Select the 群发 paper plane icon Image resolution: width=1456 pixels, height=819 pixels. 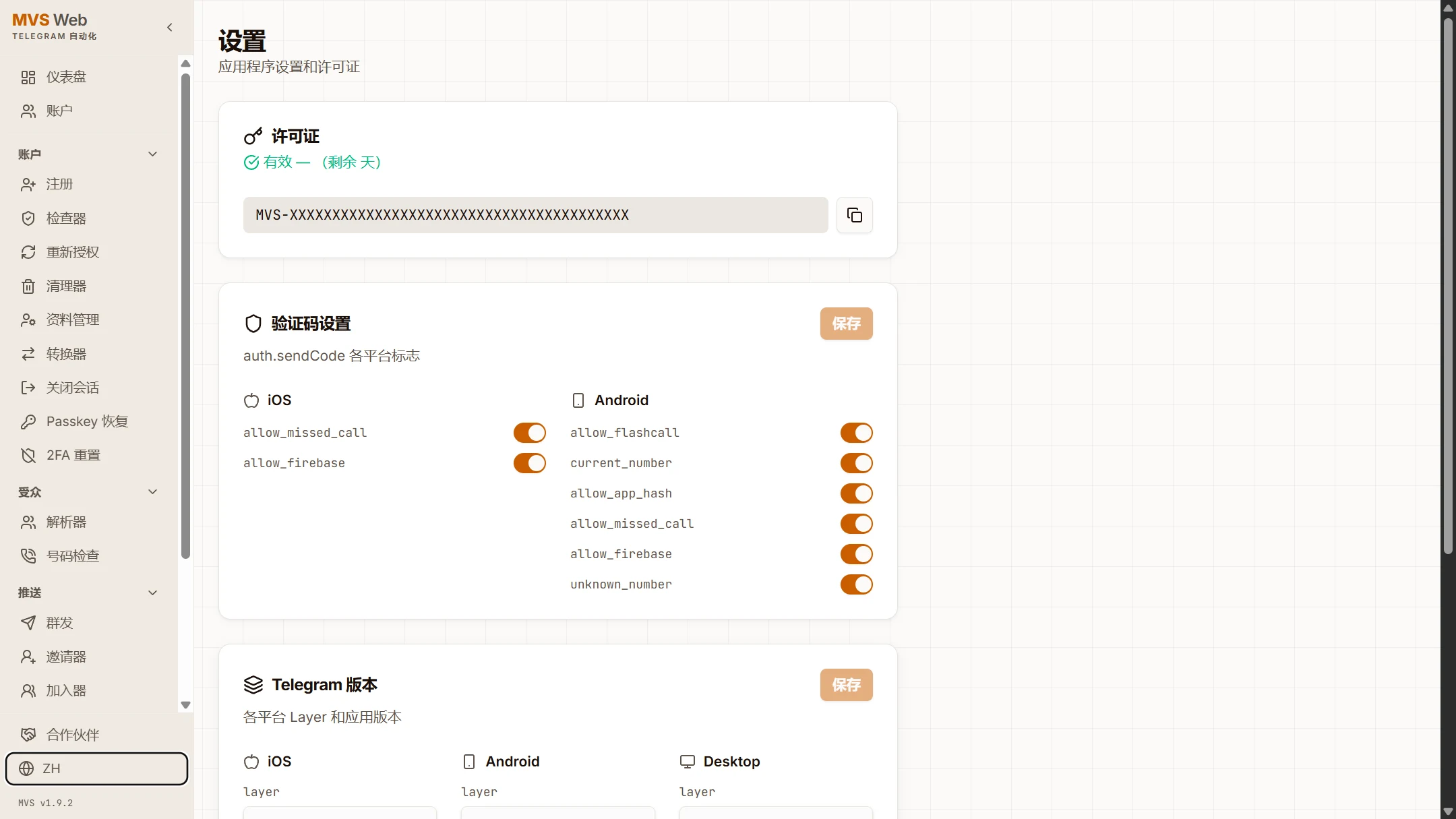pos(28,623)
